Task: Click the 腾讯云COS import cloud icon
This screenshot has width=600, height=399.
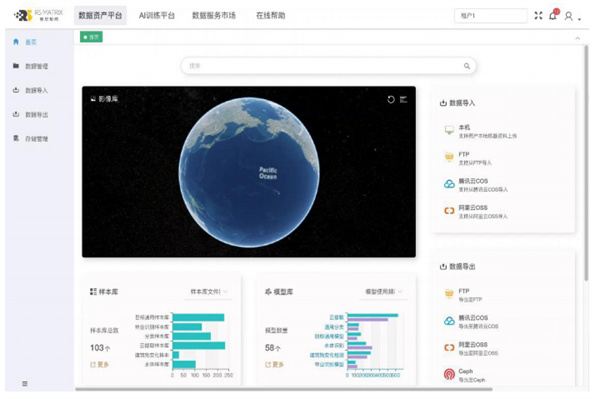Action: [x=449, y=184]
